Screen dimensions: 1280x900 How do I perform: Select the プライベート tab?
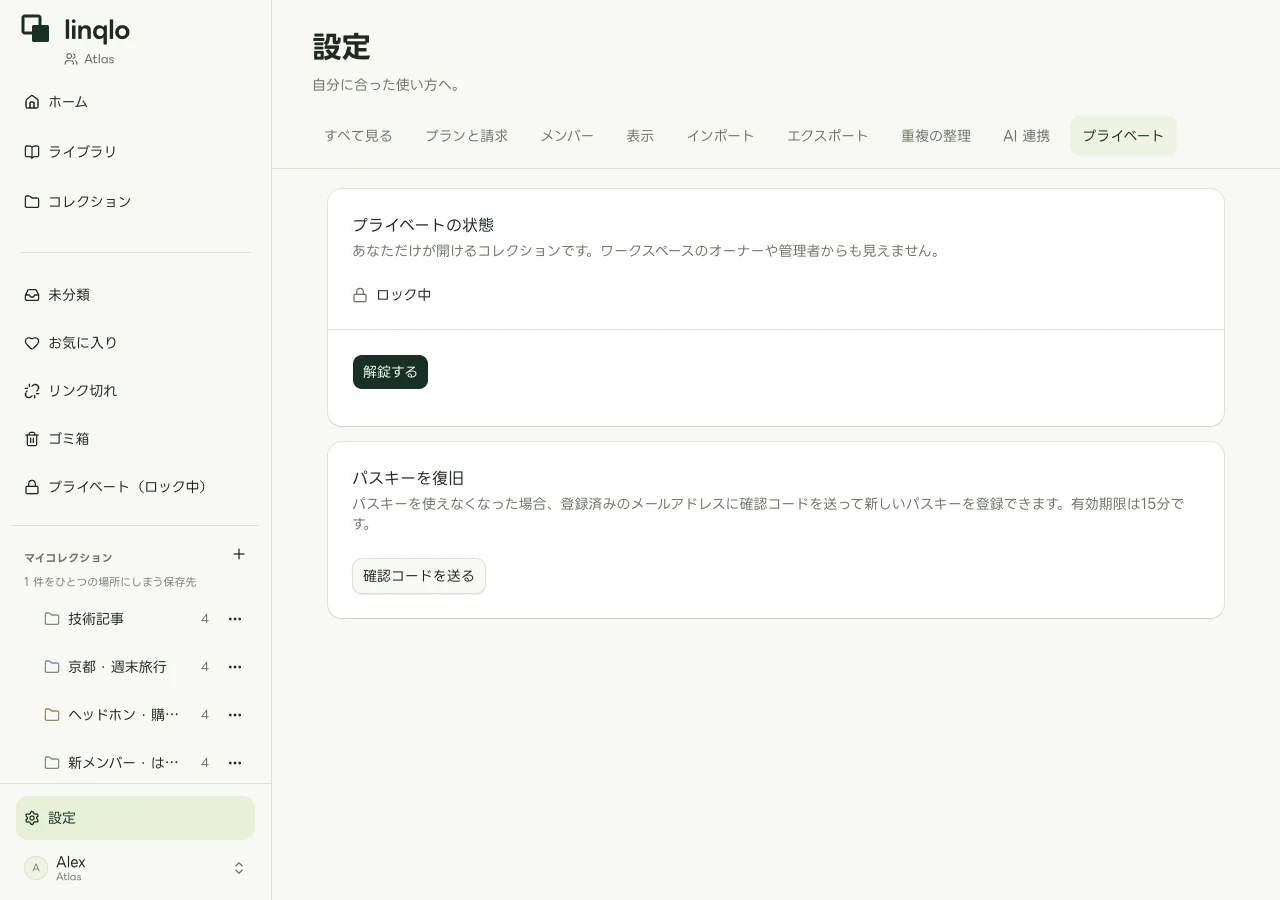pyautogui.click(x=1123, y=136)
